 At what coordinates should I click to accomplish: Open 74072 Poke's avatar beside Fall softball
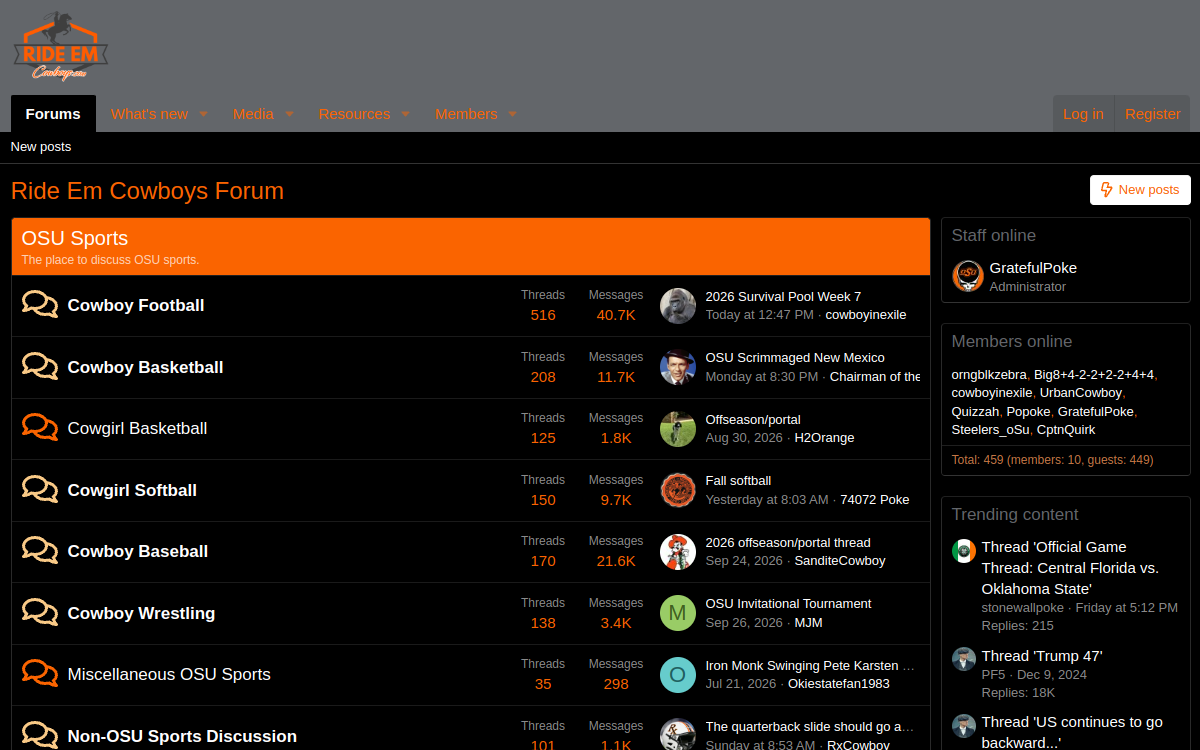[678, 490]
